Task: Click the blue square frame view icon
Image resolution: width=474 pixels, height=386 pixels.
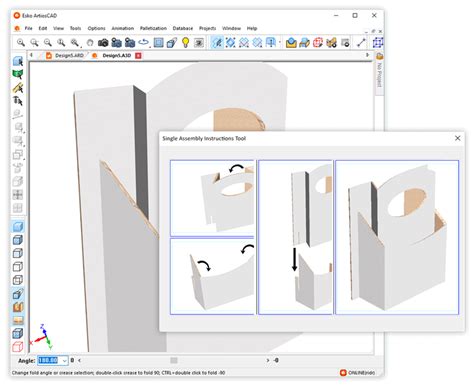Action: pyautogui.click(x=158, y=43)
